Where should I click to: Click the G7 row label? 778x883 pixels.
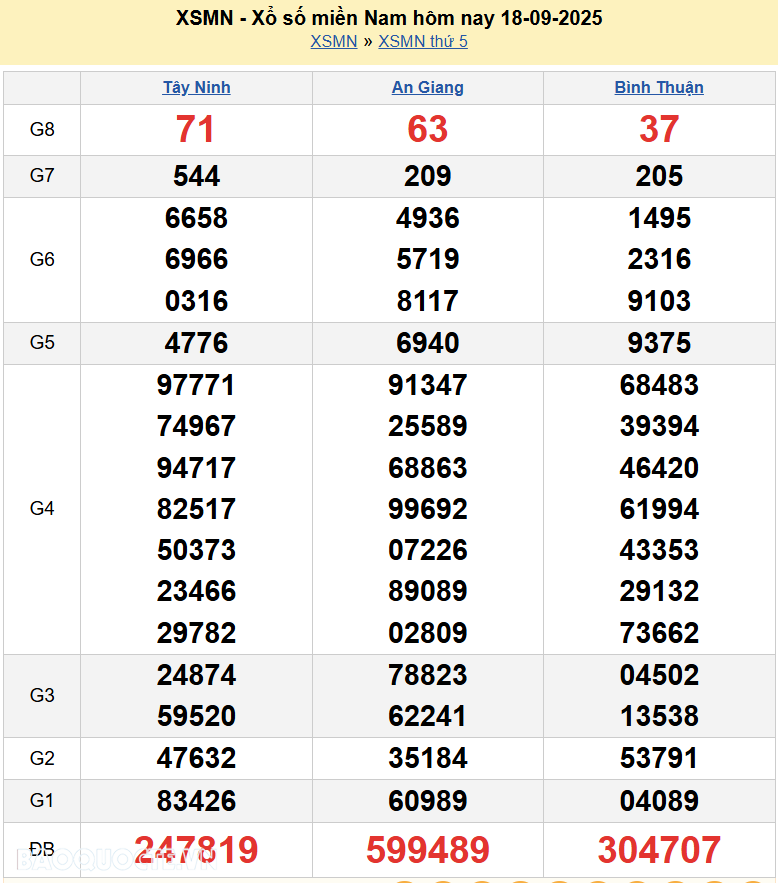pos(42,176)
